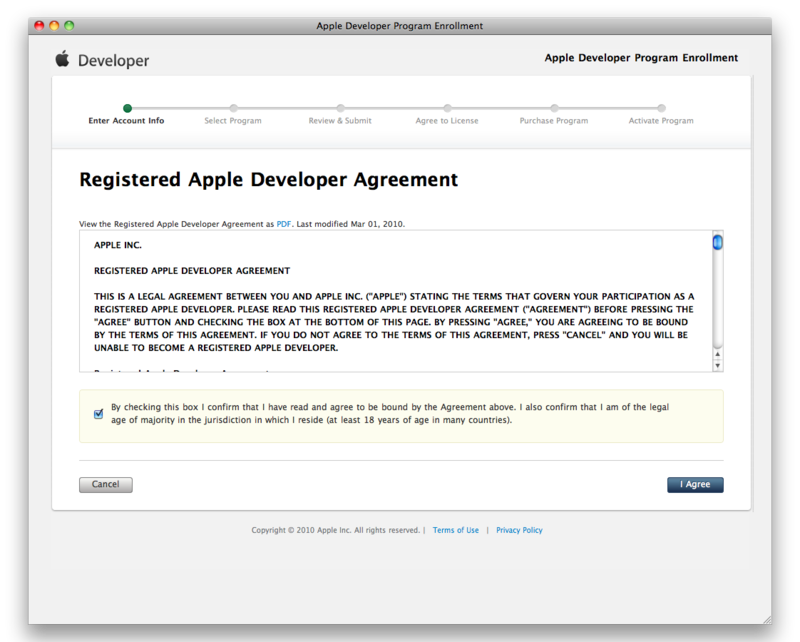Click the Copyright 2010 Apple Inc. text

(x=335, y=530)
